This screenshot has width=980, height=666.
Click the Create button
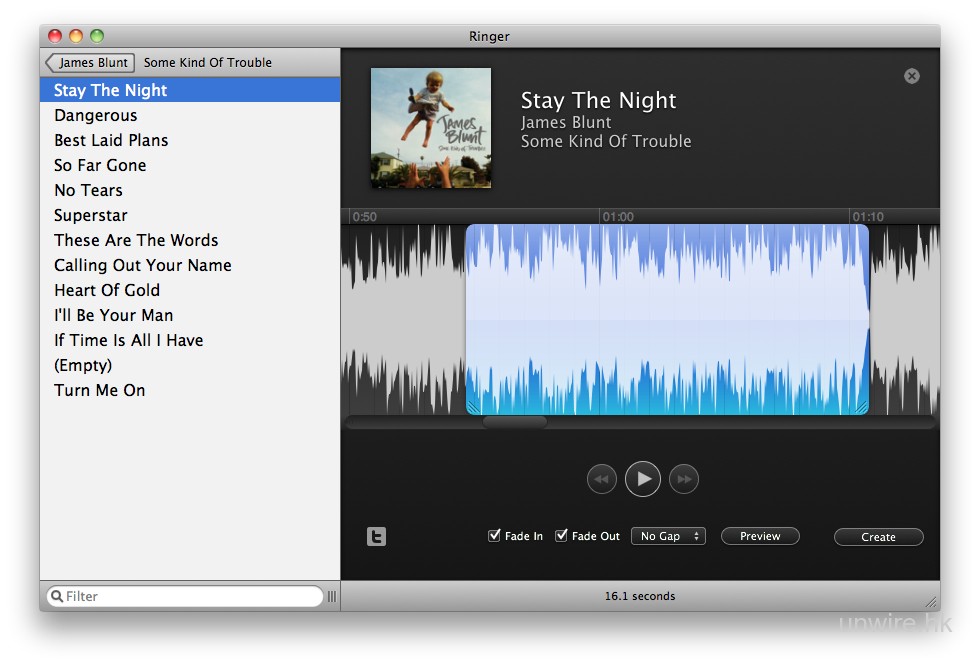coord(878,537)
